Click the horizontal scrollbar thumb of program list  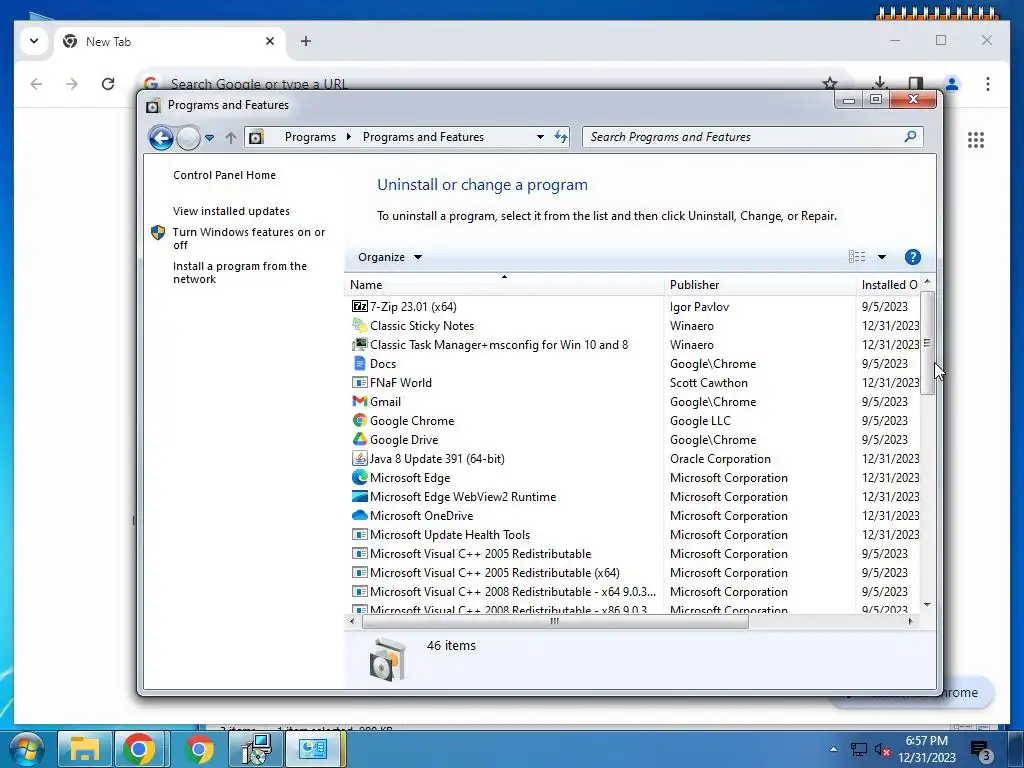[554, 621]
